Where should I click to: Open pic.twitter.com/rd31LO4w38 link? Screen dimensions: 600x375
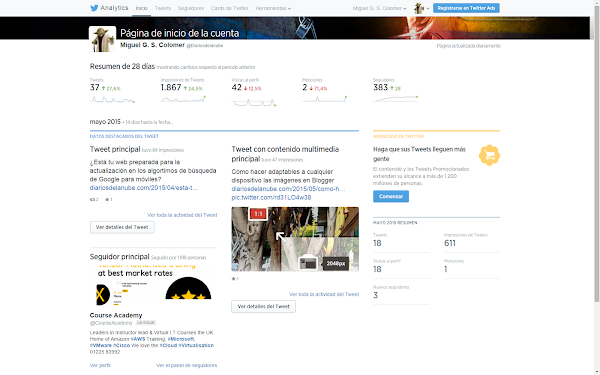tap(271, 197)
